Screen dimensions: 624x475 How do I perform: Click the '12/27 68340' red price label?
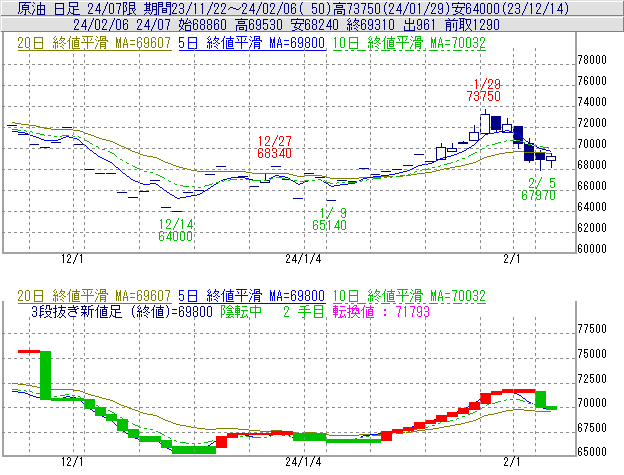coord(275,147)
